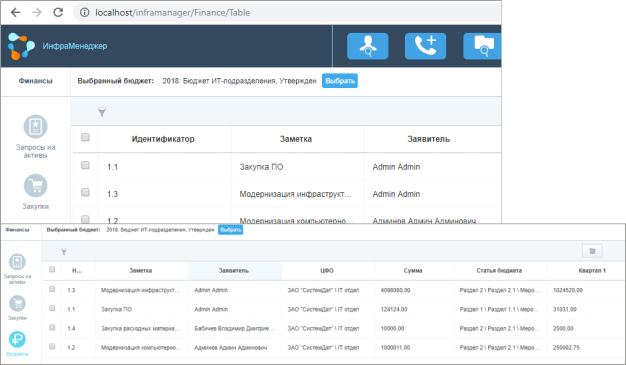Toggle the select-all checkbox in the lower table
This screenshot has height=365, width=626.
[52, 269]
